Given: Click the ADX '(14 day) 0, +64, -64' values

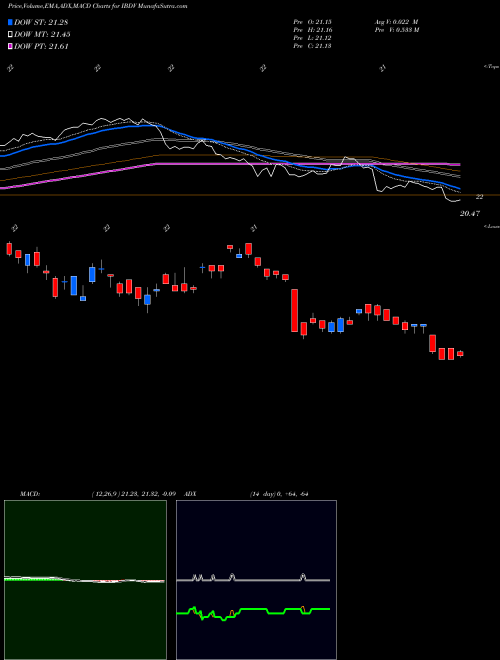Looking at the screenshot, I should [278, 494].
